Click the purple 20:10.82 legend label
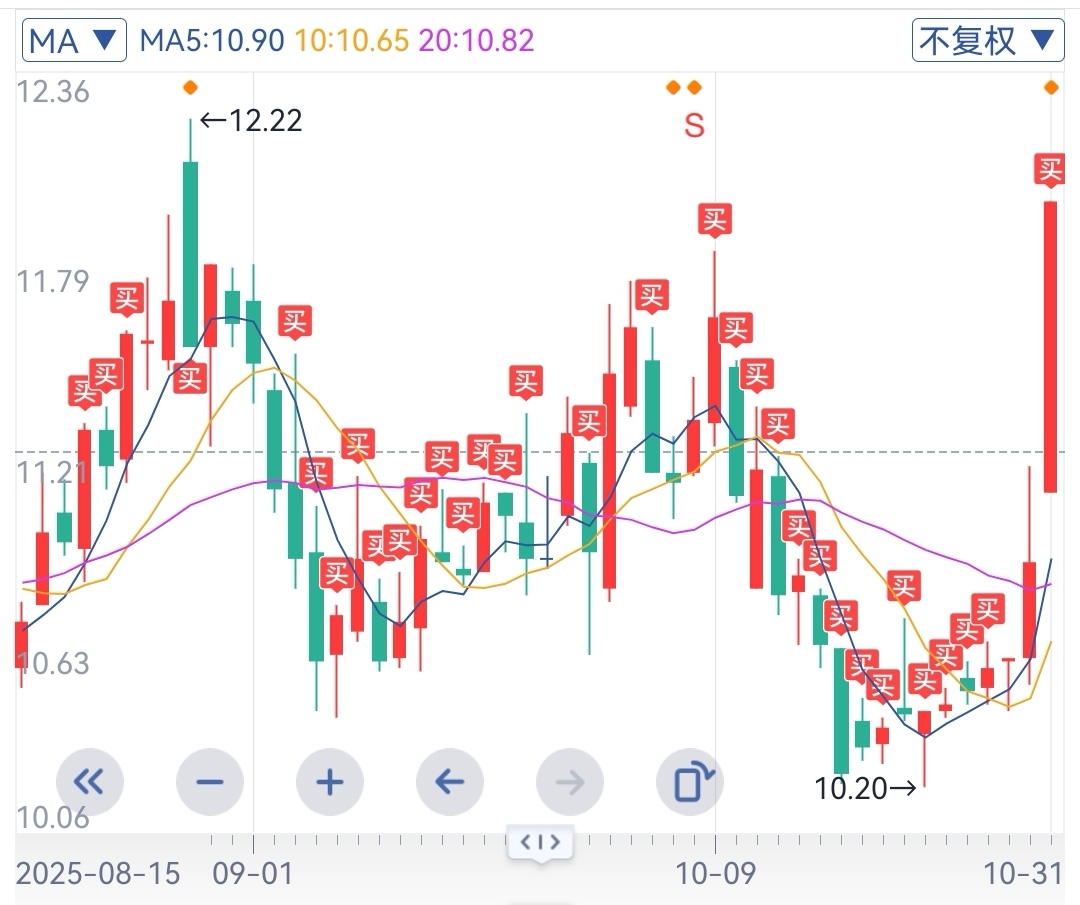The height and width of the screenshot is (905, 1080). pyautogui.click(x=477, y=40)
